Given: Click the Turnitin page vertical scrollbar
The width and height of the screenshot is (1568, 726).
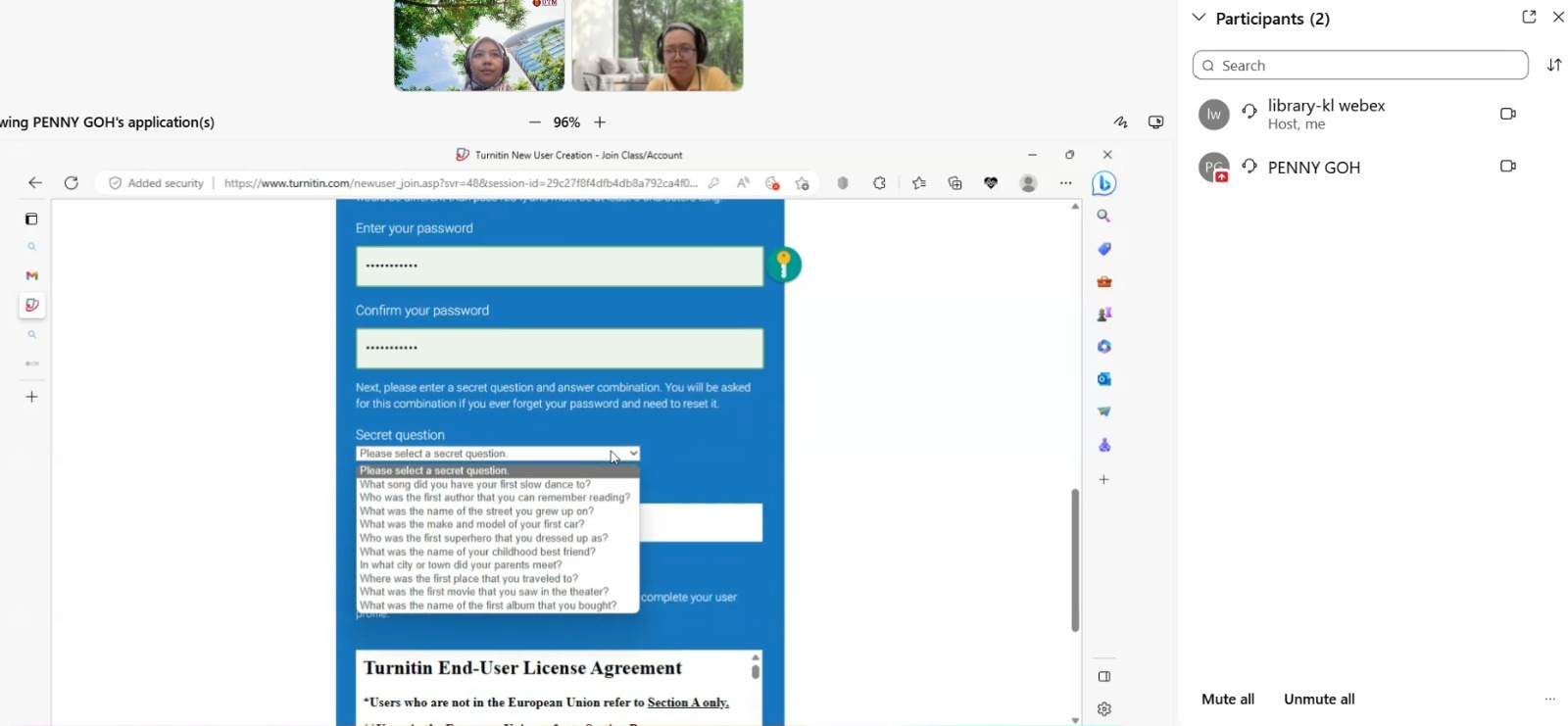Looking at the screenshot, I should 1075,559.
